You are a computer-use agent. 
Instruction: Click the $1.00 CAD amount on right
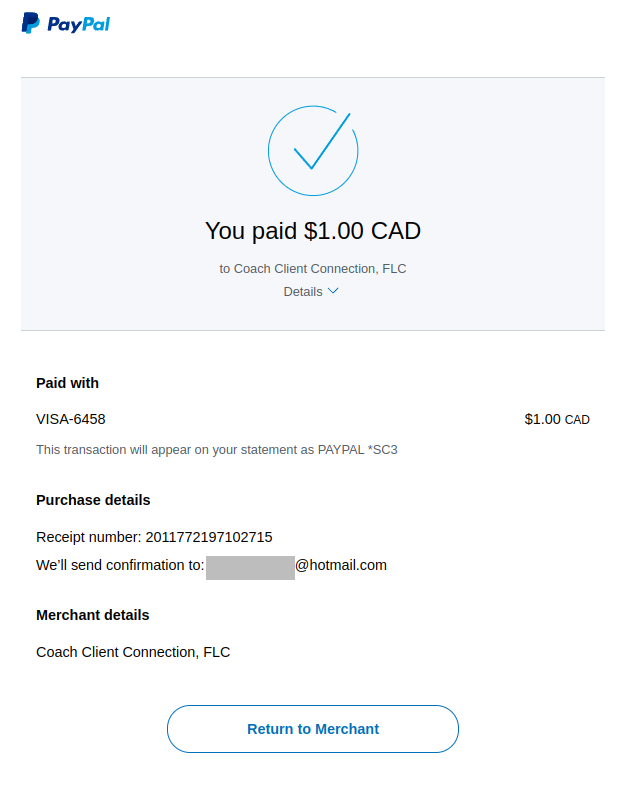click(x=556, y=419)
